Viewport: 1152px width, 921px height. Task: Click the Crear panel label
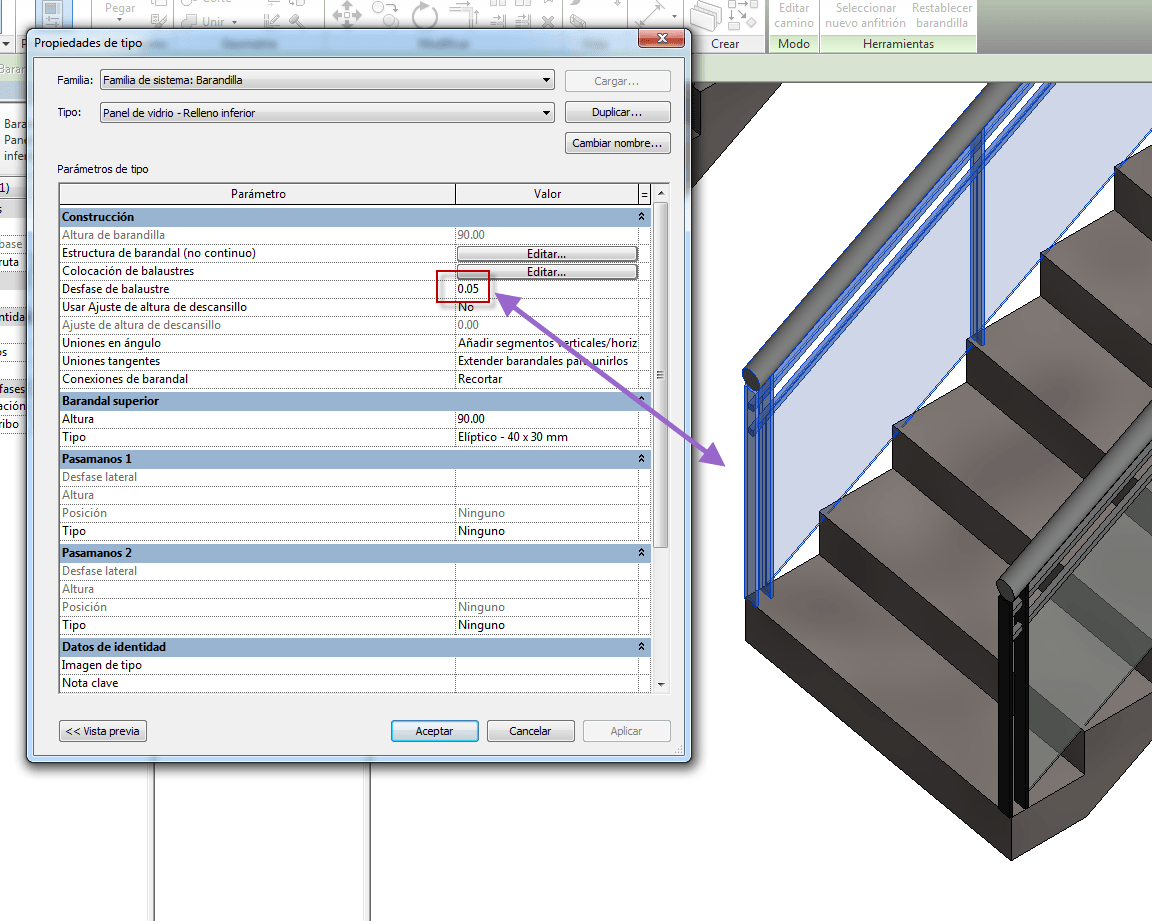724,44
